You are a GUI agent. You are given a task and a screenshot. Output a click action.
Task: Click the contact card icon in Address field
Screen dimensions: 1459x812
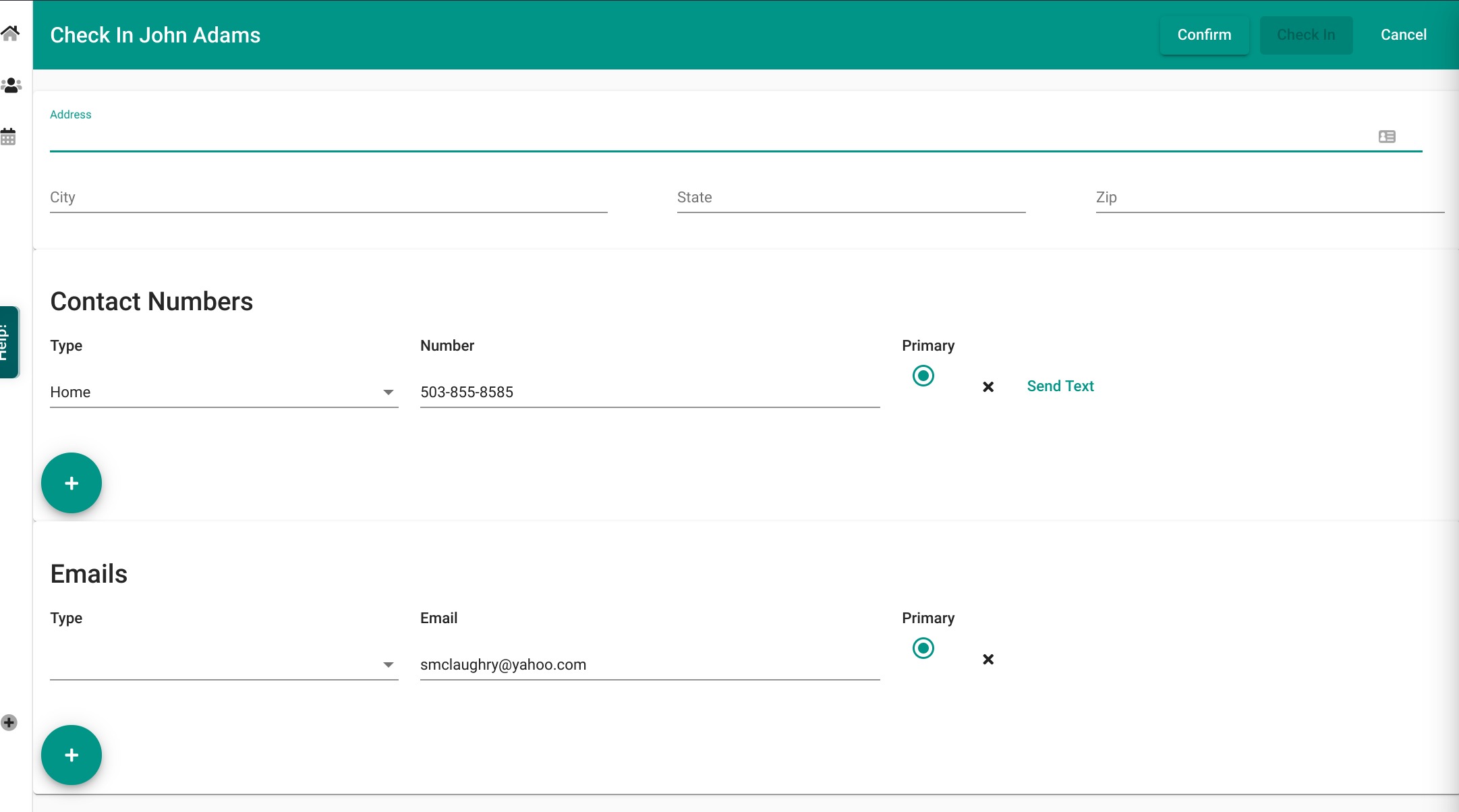tap(1387, 137)
